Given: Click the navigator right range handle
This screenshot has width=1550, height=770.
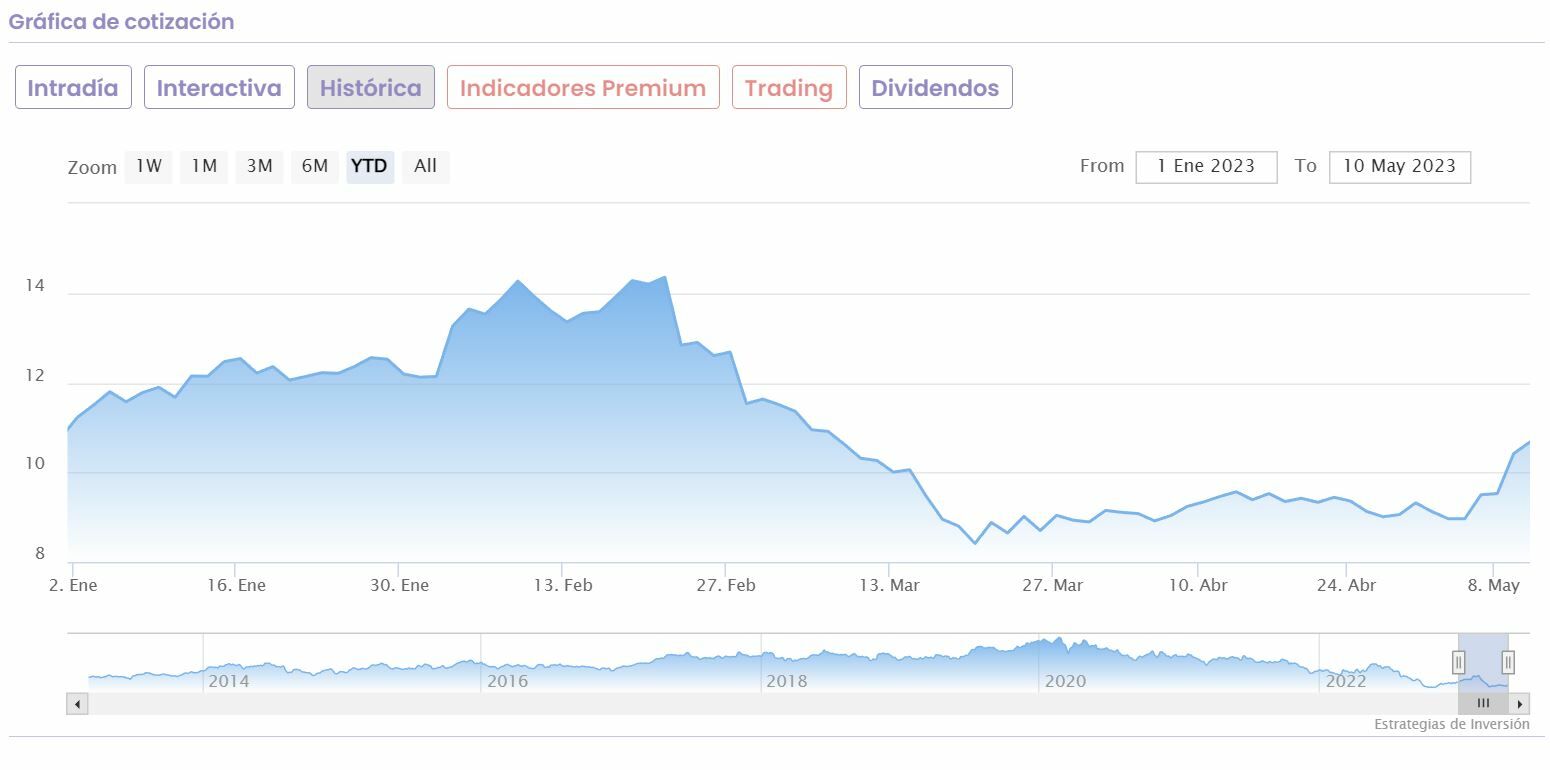Looking at the screenshot, I should 1508,662.
